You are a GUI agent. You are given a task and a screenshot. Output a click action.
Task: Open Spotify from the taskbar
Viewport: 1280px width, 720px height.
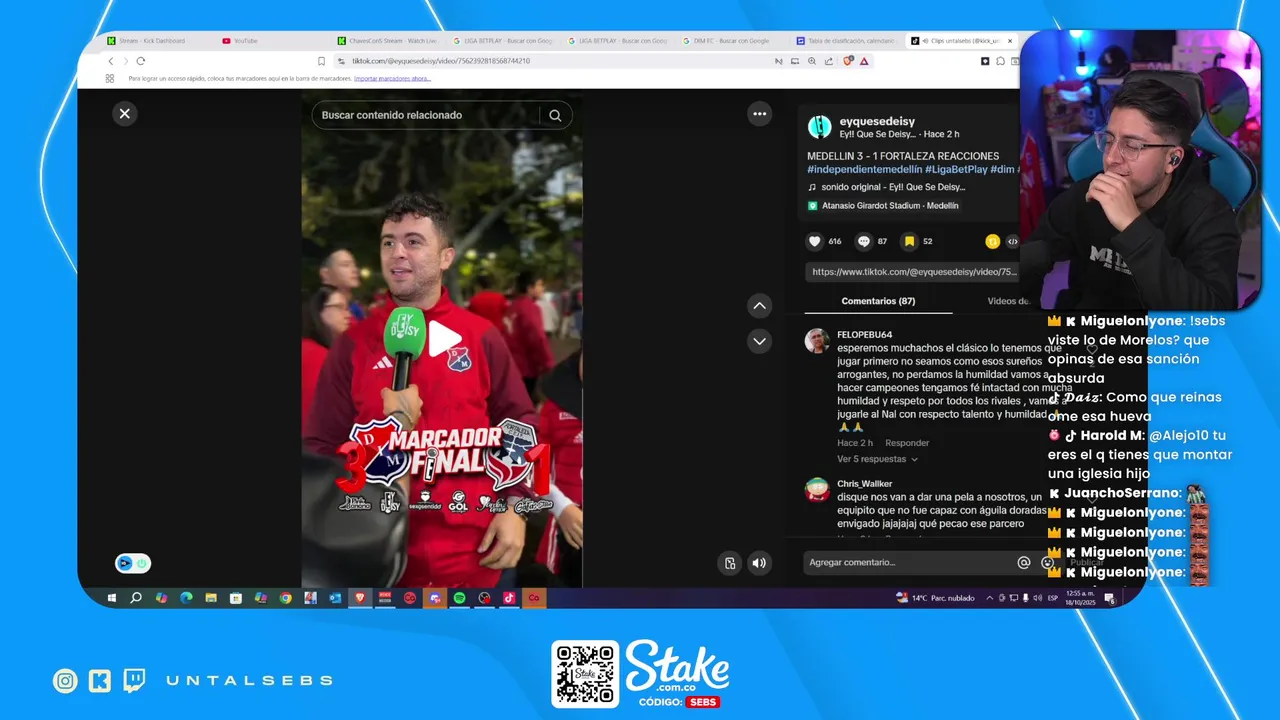[459, 598]
